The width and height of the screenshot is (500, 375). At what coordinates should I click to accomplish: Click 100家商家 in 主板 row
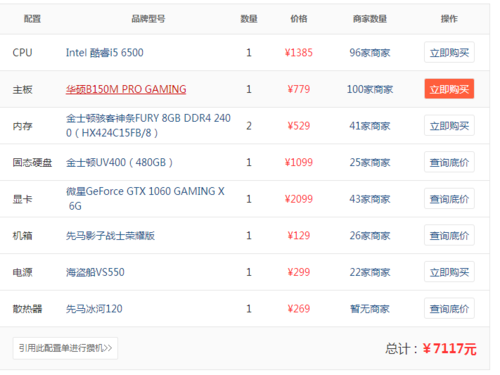[370, 89]
